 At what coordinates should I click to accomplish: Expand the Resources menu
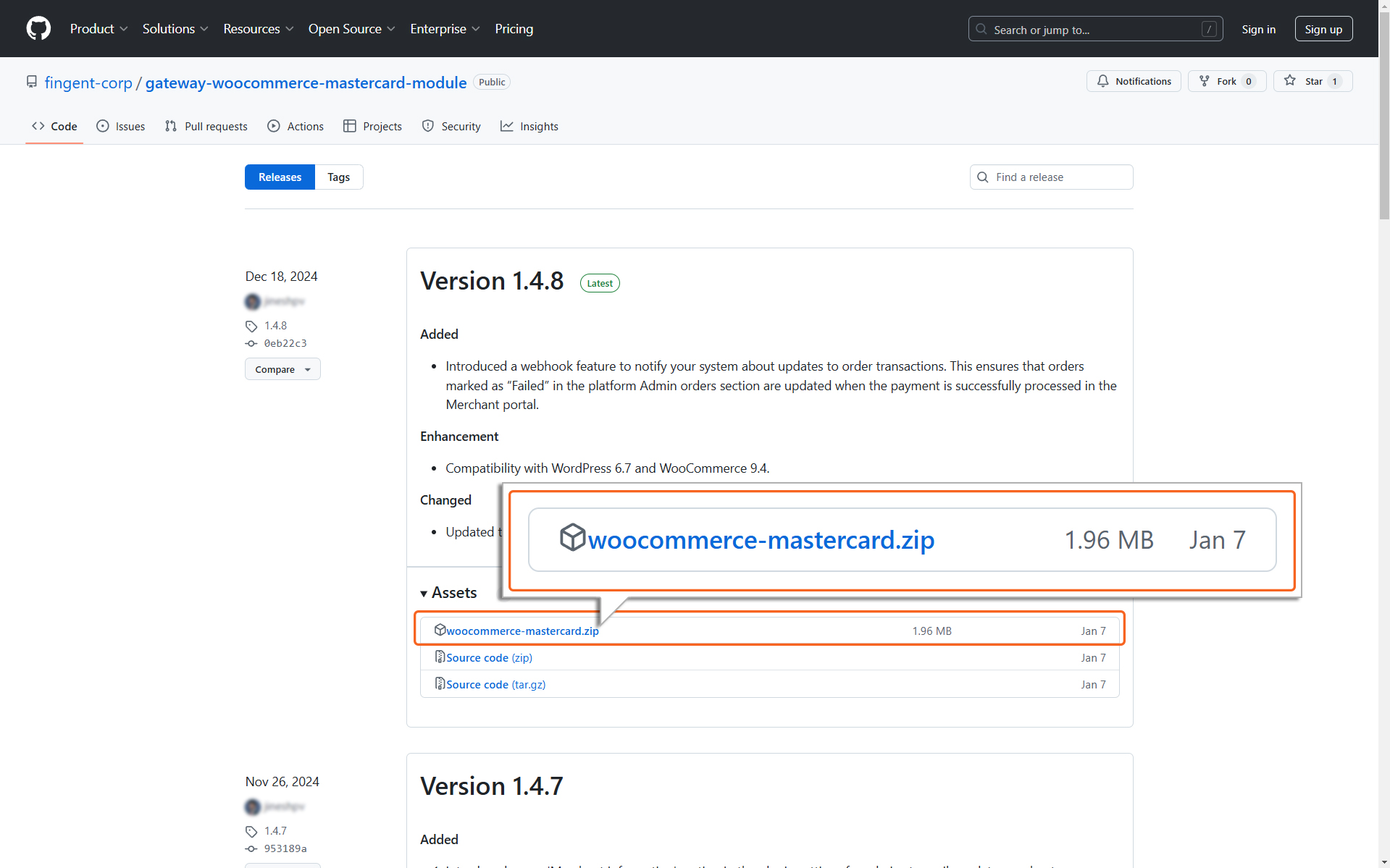(x=259, y=29)
